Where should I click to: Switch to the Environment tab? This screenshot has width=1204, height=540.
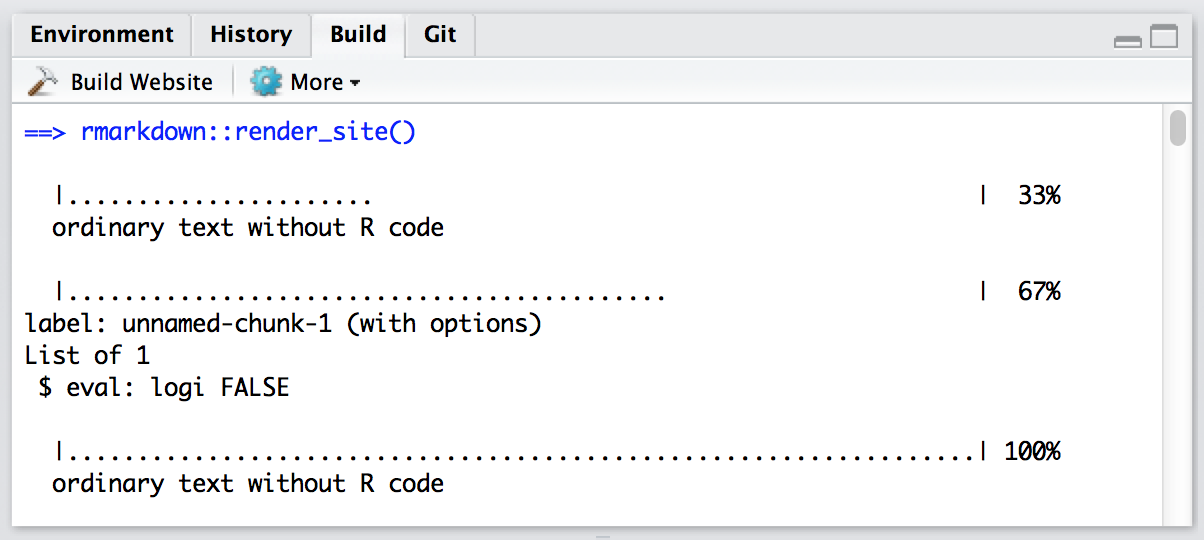pos(102,35)
